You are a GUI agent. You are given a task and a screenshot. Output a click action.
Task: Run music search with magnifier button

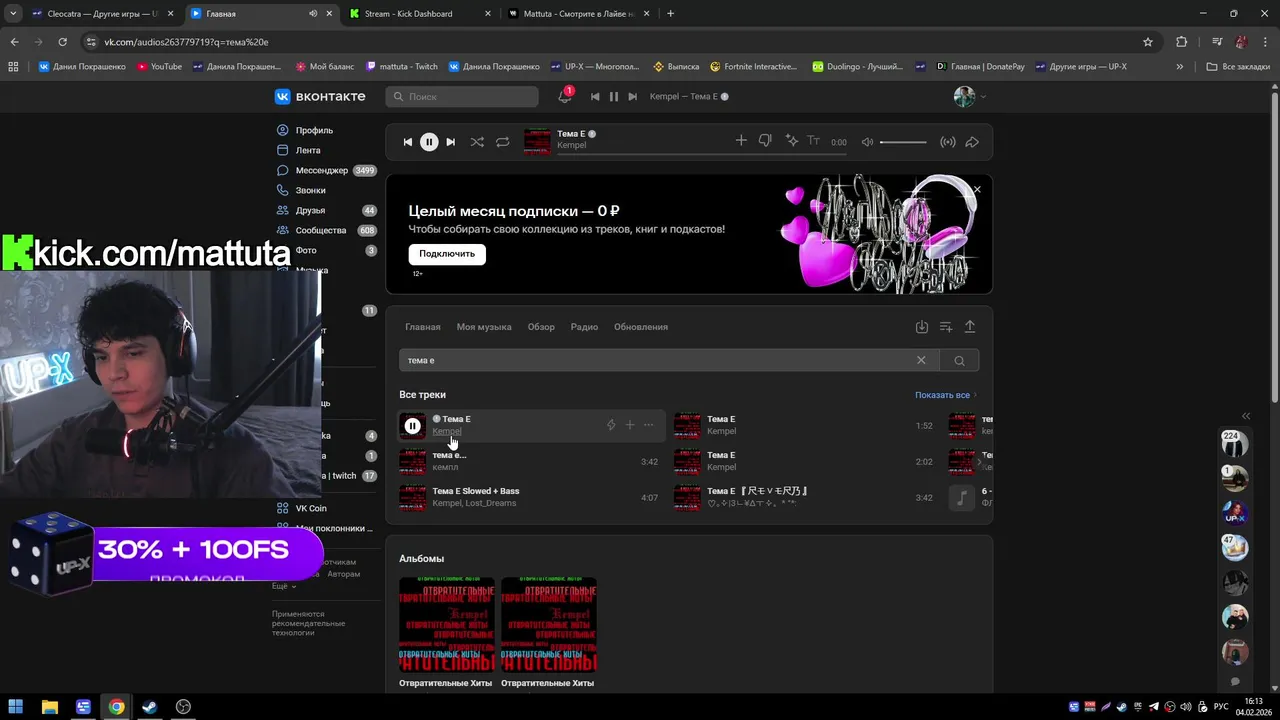point(959,360)
